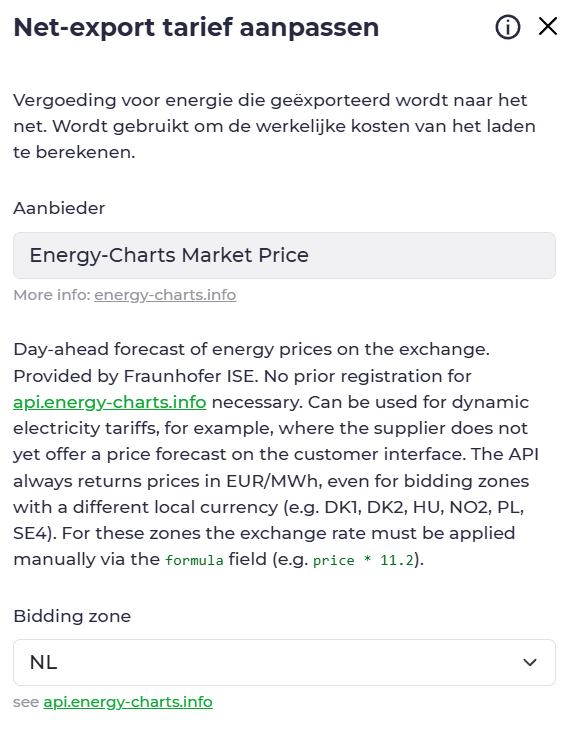The height and width of the screenshot is (732, 576).
Task: Click the Vergoeding voor energie description text
Action: tap(274, 126)
